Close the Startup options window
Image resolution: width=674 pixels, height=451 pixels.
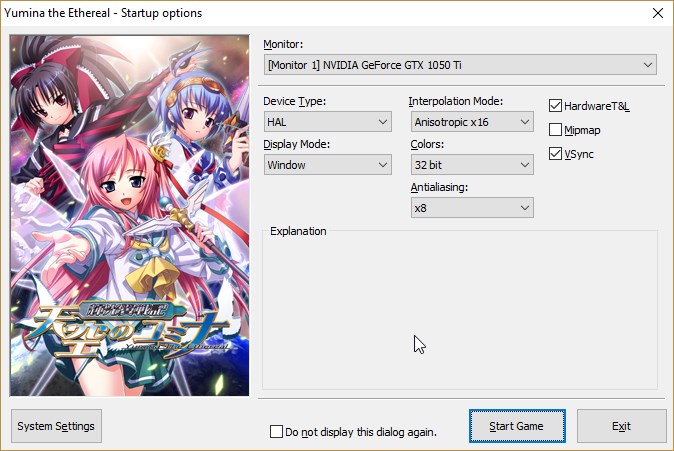pyautogui.click(x=658, y=13)
